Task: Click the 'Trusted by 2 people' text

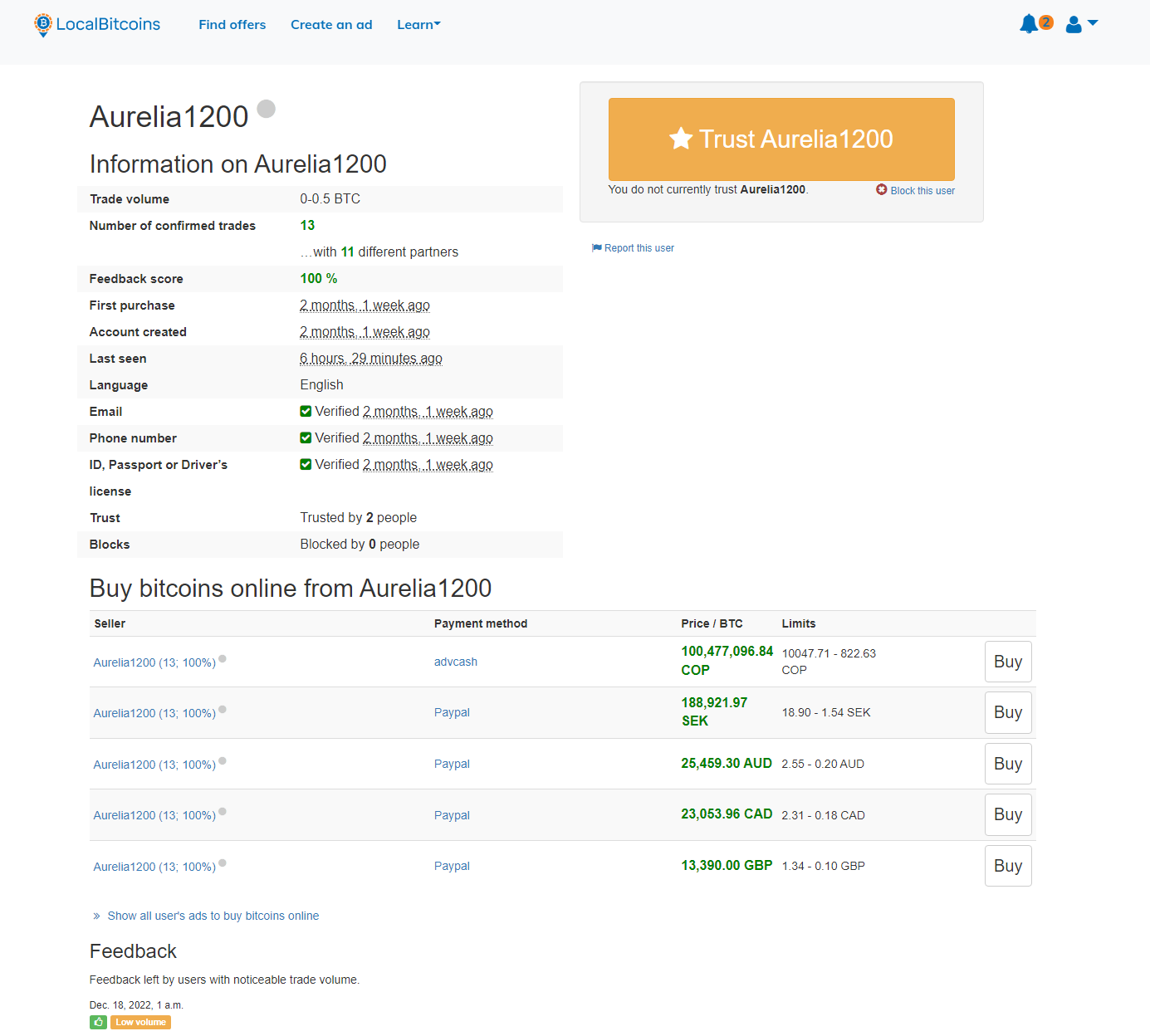Action: click(x=359, y=518)
